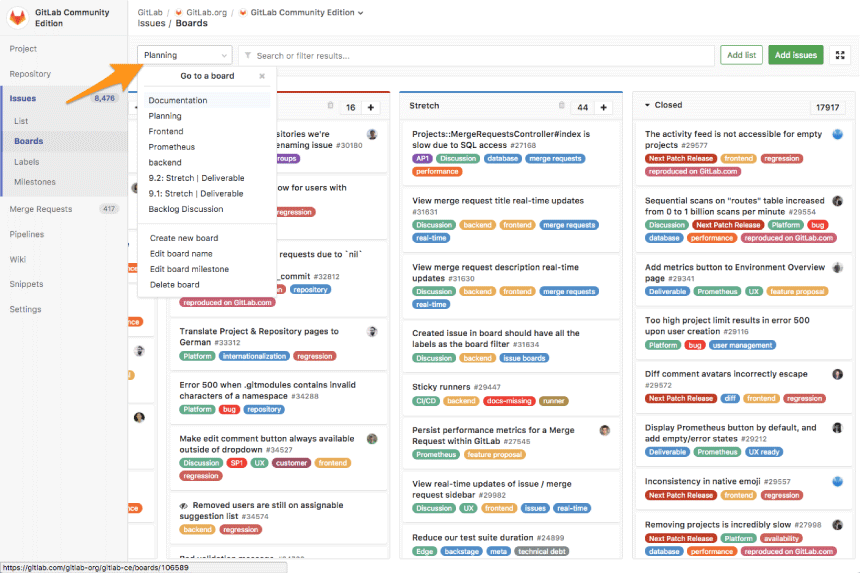Click the confidential eye-slash icon on Removed users issue

coord(184,506)
